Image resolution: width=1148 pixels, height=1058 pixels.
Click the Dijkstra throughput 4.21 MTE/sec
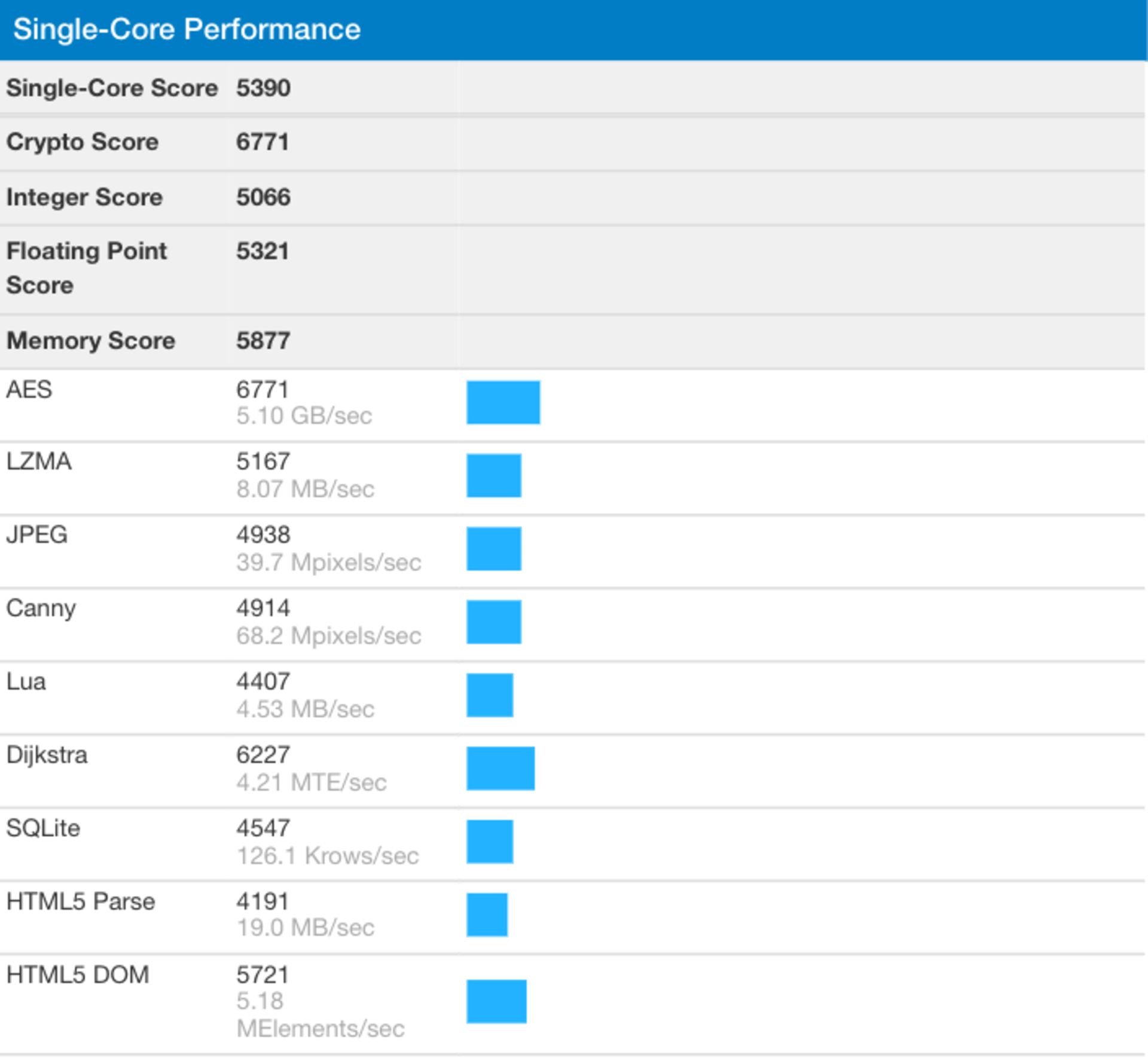[x=312, y=782]
